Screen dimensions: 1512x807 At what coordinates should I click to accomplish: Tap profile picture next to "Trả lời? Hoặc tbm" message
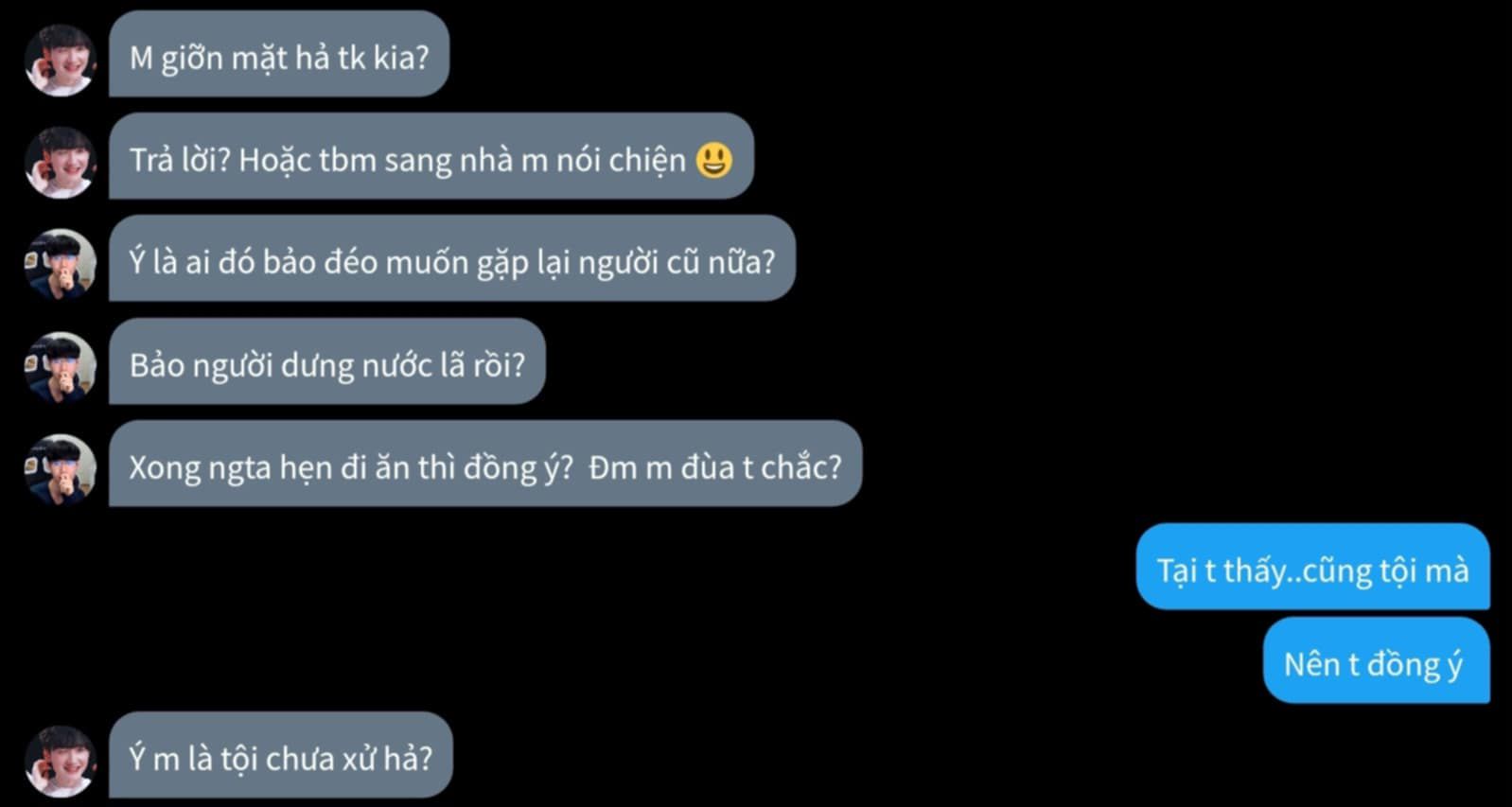(61, 161)
